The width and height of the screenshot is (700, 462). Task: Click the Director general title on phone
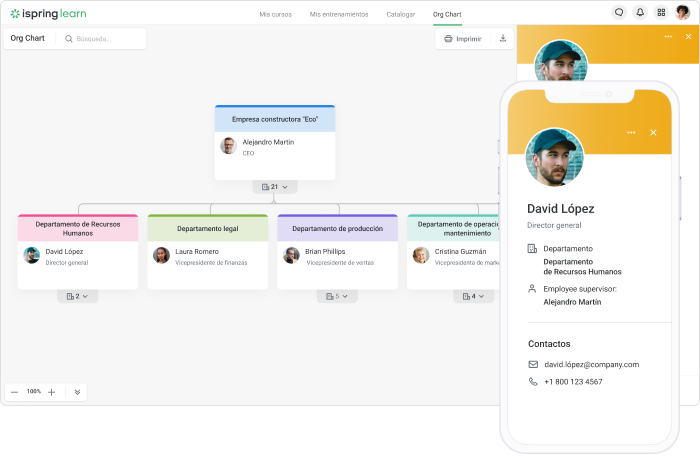[554, 225]
